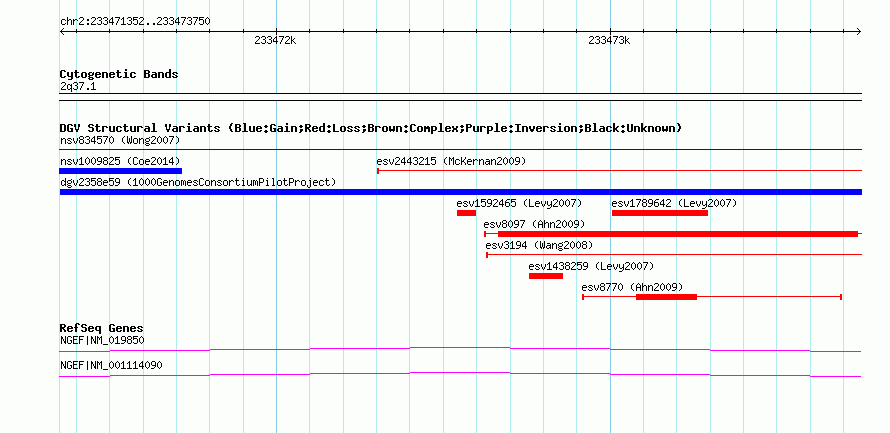Click the Cytogenetic Bands track title
This screenshot has width=890, height=433.
point(119,74)
